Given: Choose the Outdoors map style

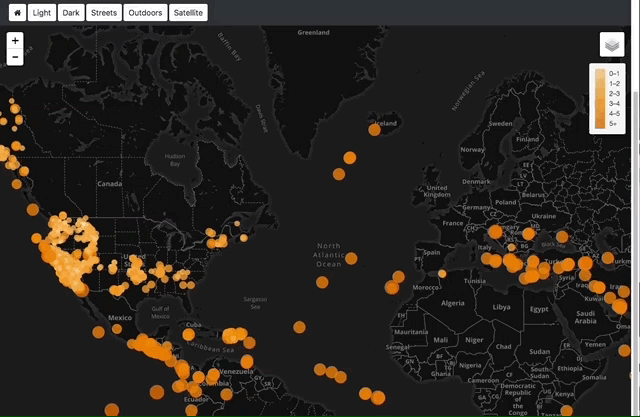Looking at the screenshot, I should (145, 13).
